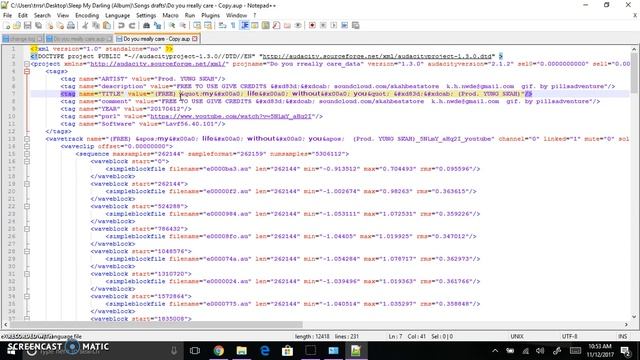Open the Function List toolbar icon

(x=276, y=26)
